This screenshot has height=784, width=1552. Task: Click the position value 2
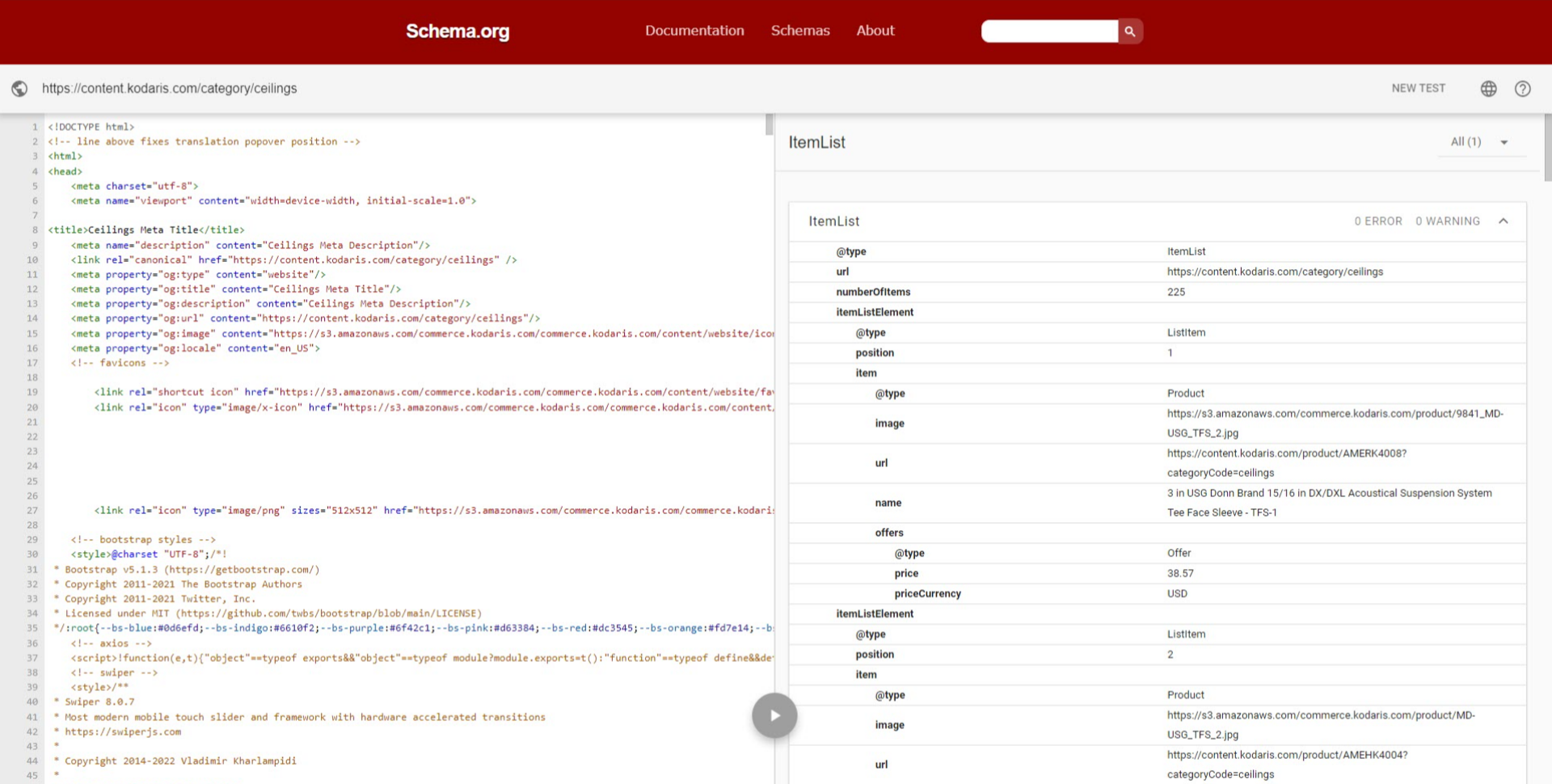[x=1170, y=655]
